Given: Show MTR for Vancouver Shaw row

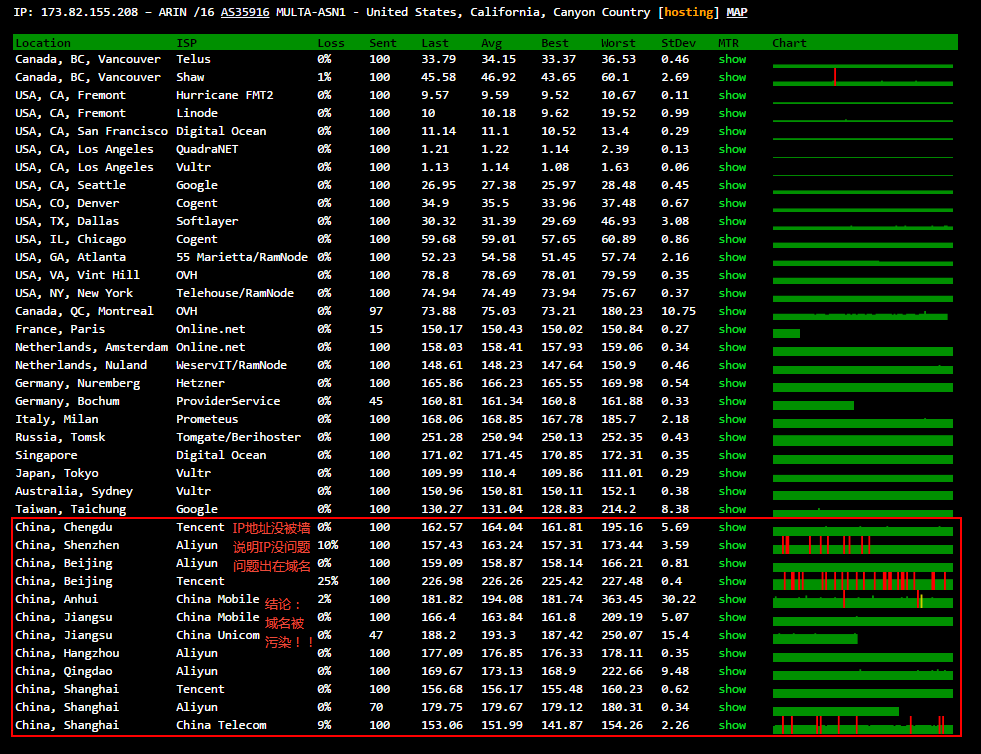Looking at the screenshot, I should point(732,77).
